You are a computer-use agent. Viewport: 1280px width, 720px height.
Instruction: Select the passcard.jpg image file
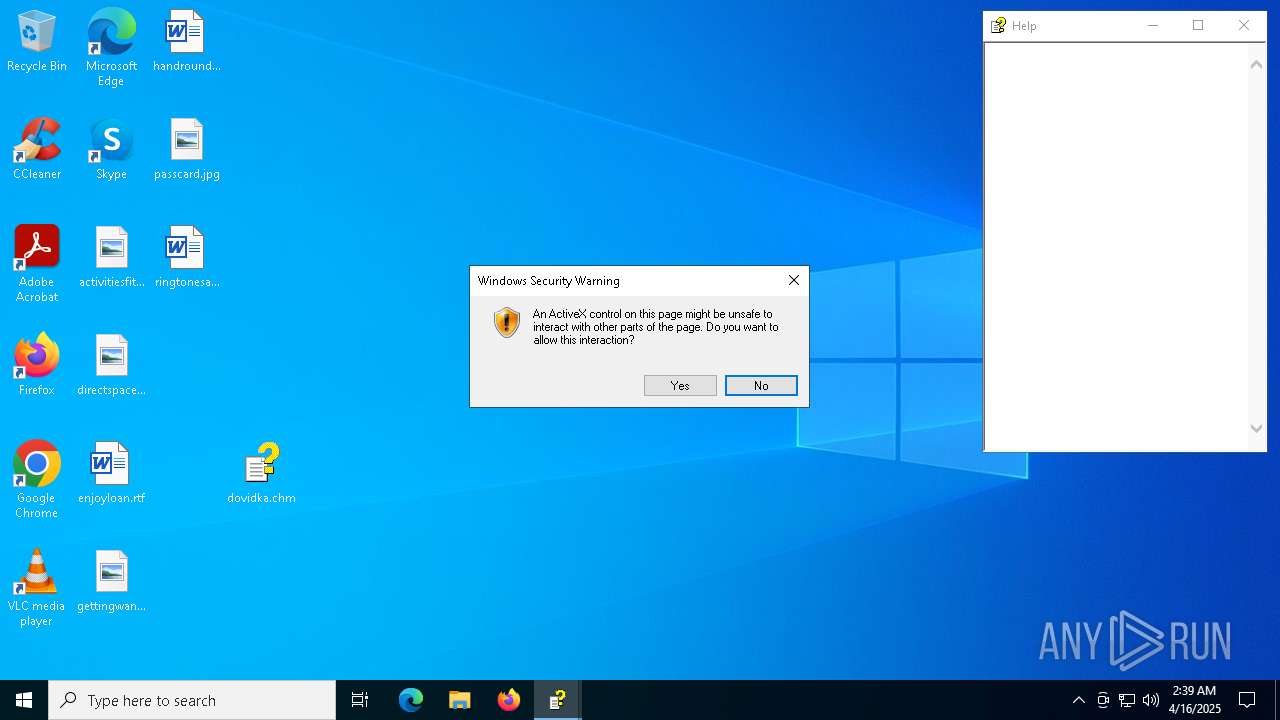[186, 149]
